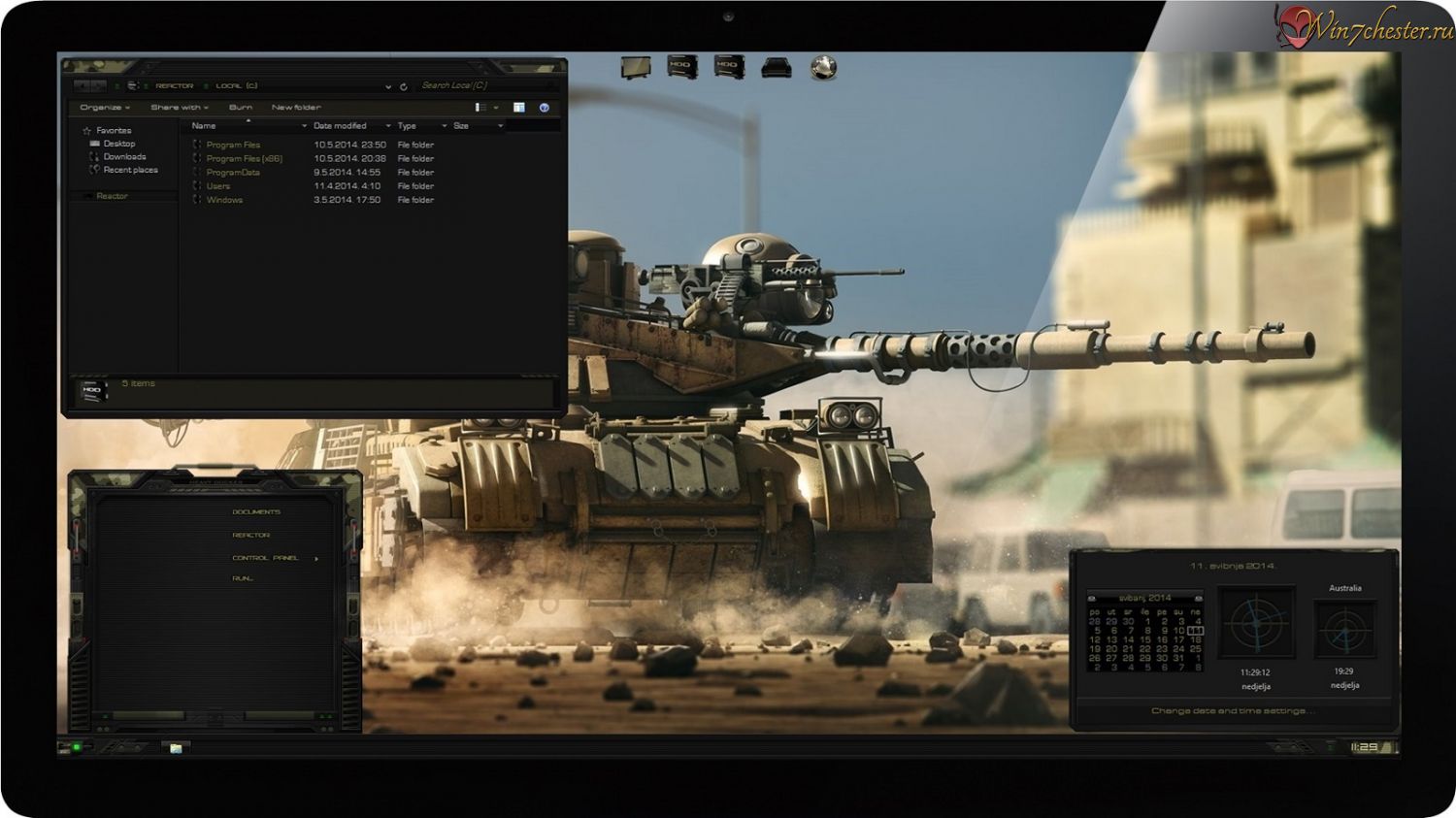Open the Name column filter dropdown
Screen dimensions: 1456x818
coord(304,126)
